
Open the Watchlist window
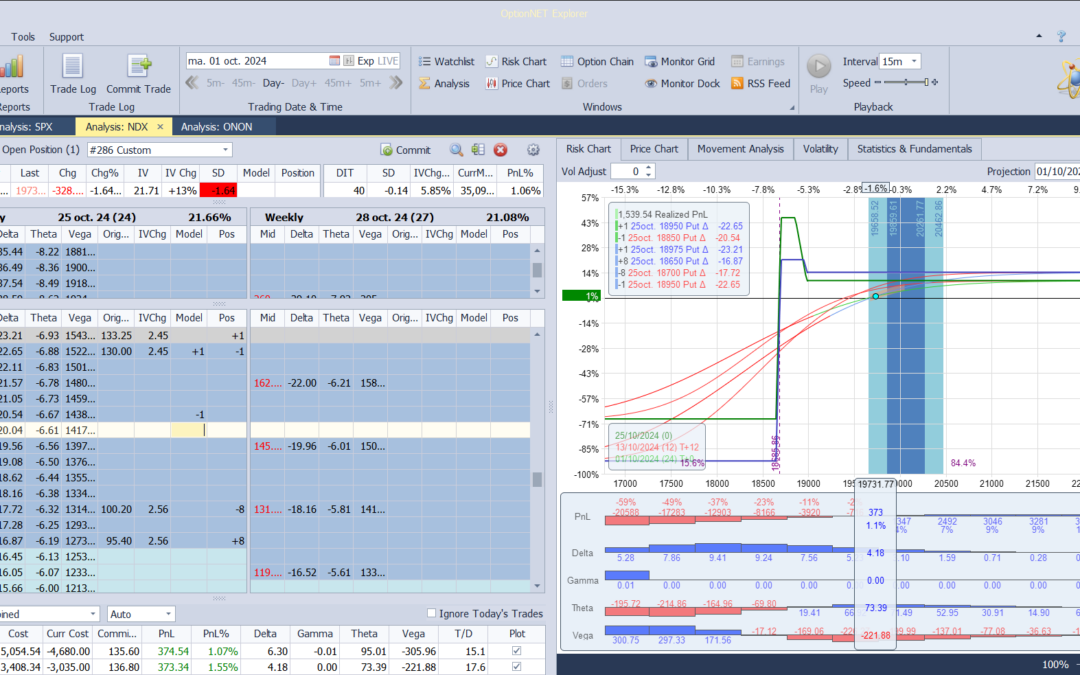(x=446, y=61)
